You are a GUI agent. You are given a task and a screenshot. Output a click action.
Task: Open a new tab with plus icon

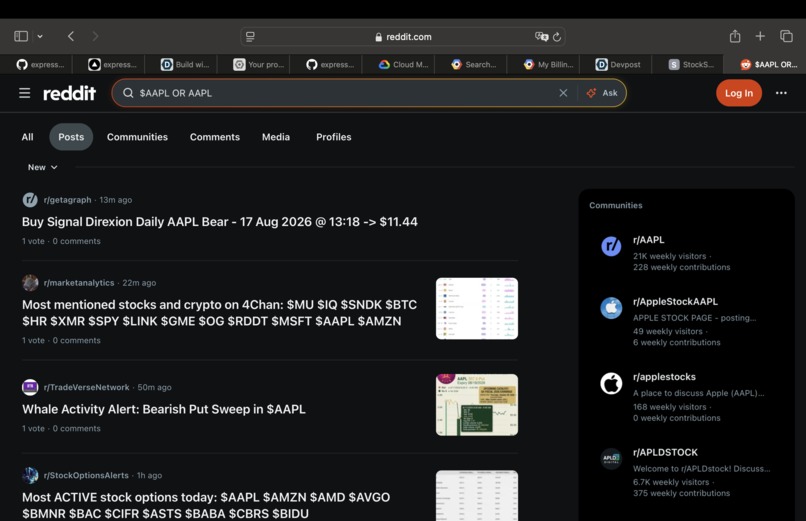pyautogui.click(x=760, y=36)
